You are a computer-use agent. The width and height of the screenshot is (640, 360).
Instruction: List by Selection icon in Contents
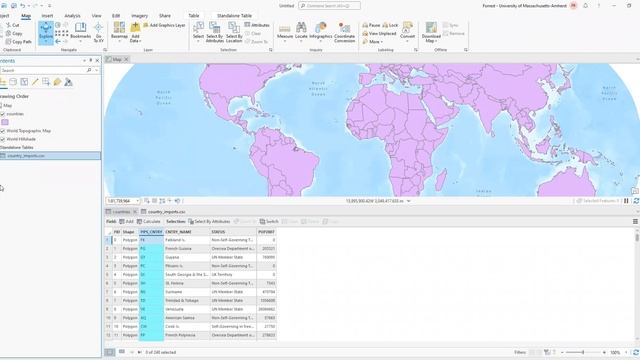pyautogui.click(x=24, y=82)
